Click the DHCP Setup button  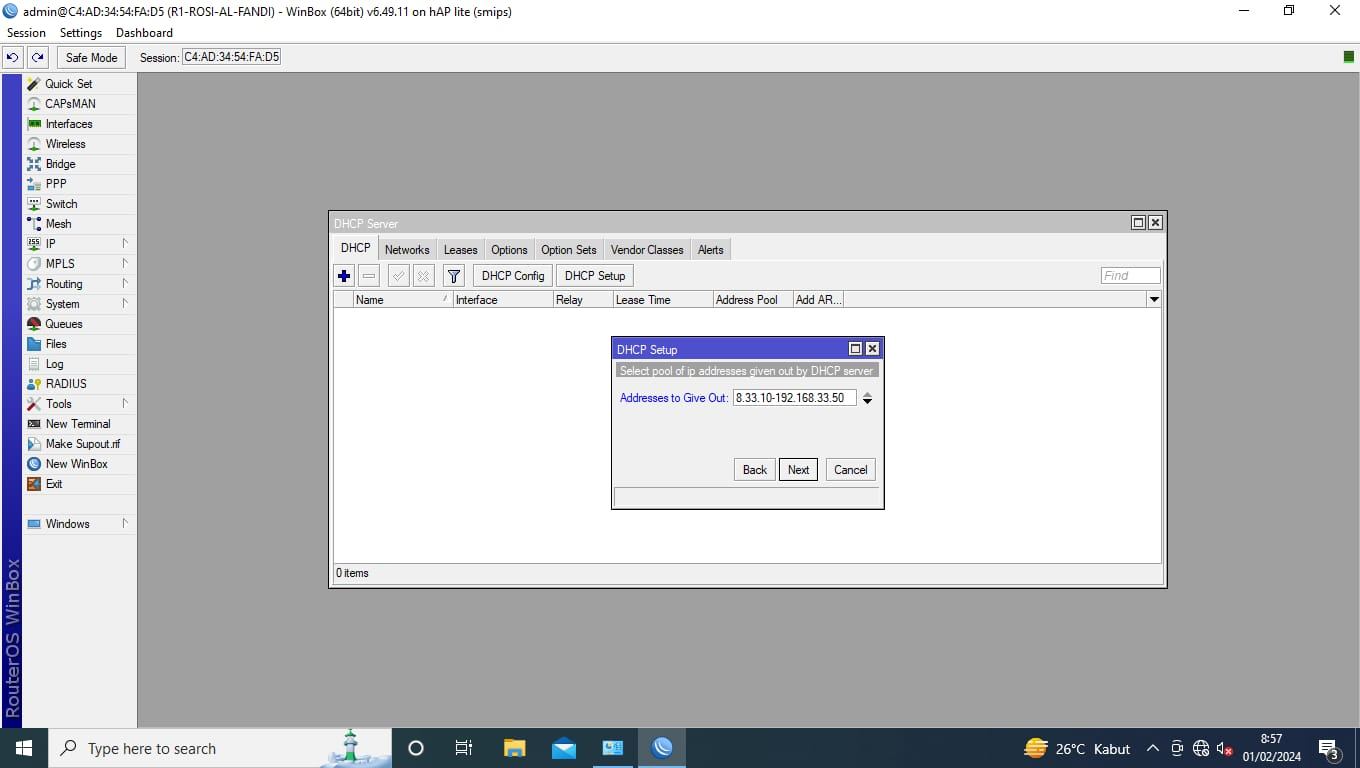[595, 276]
